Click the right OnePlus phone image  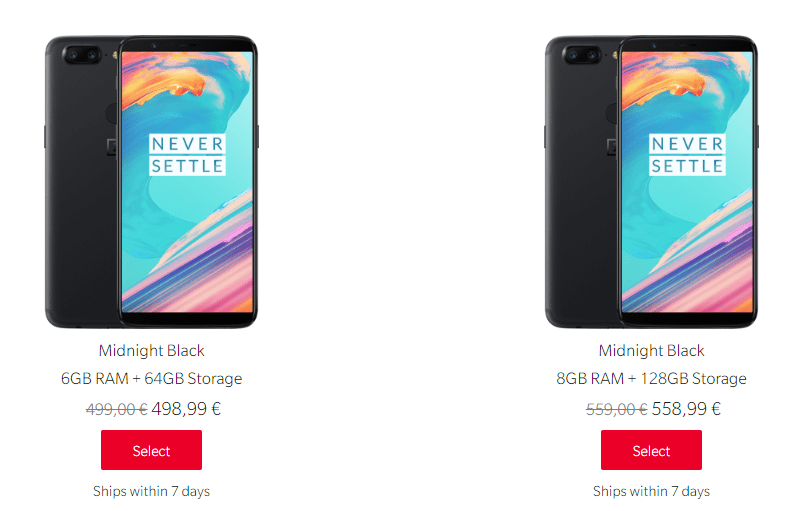pyautogui.click(x=651, y=182)
